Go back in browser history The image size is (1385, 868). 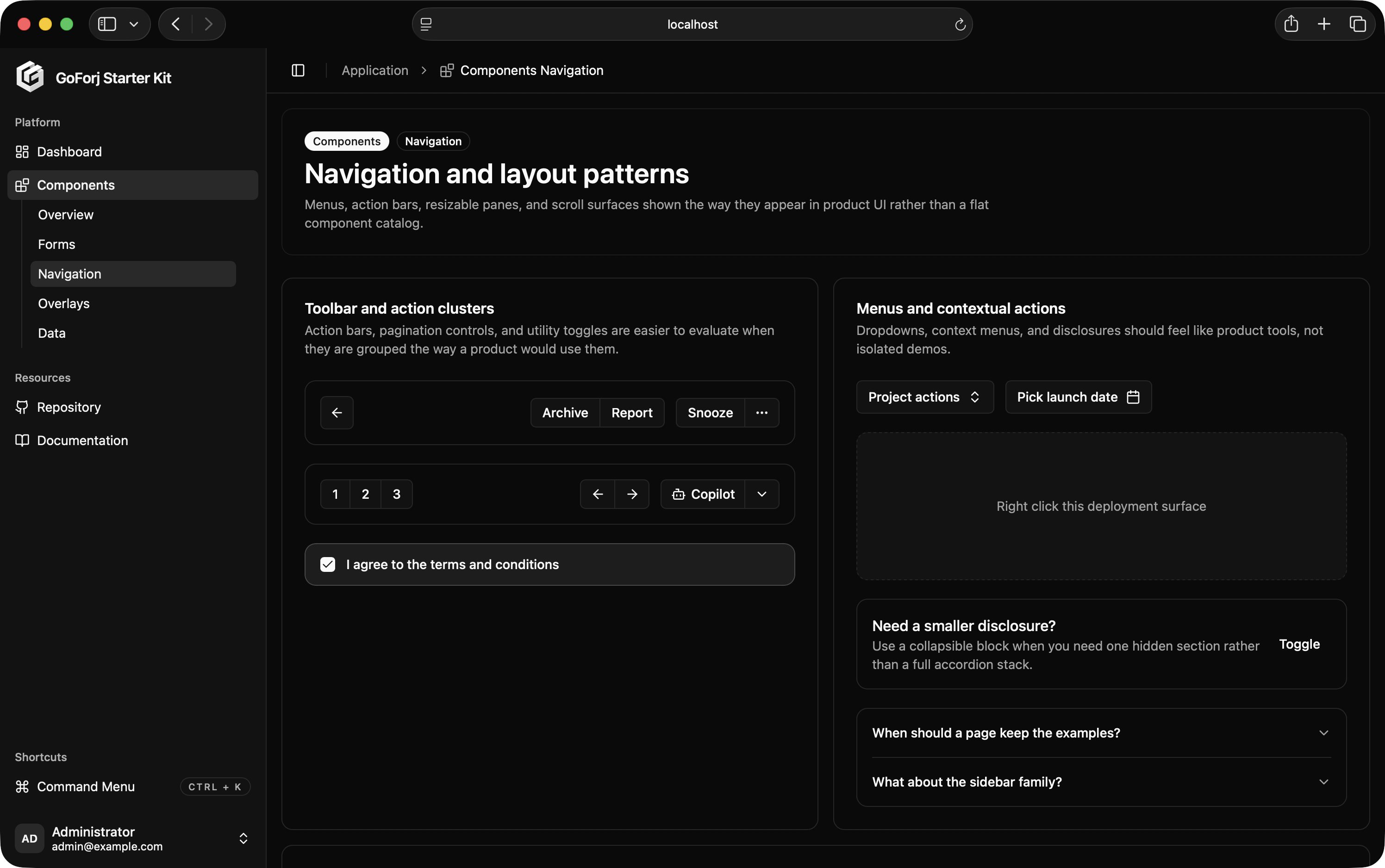176,24
